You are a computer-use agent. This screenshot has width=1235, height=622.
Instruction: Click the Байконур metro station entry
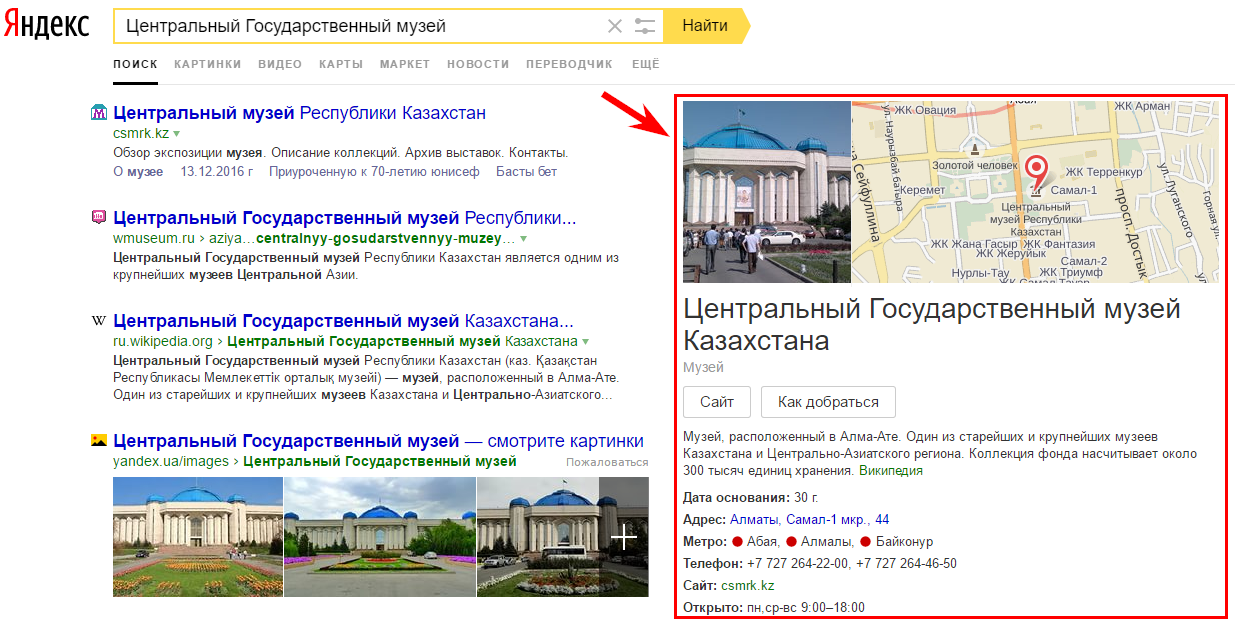897,542
